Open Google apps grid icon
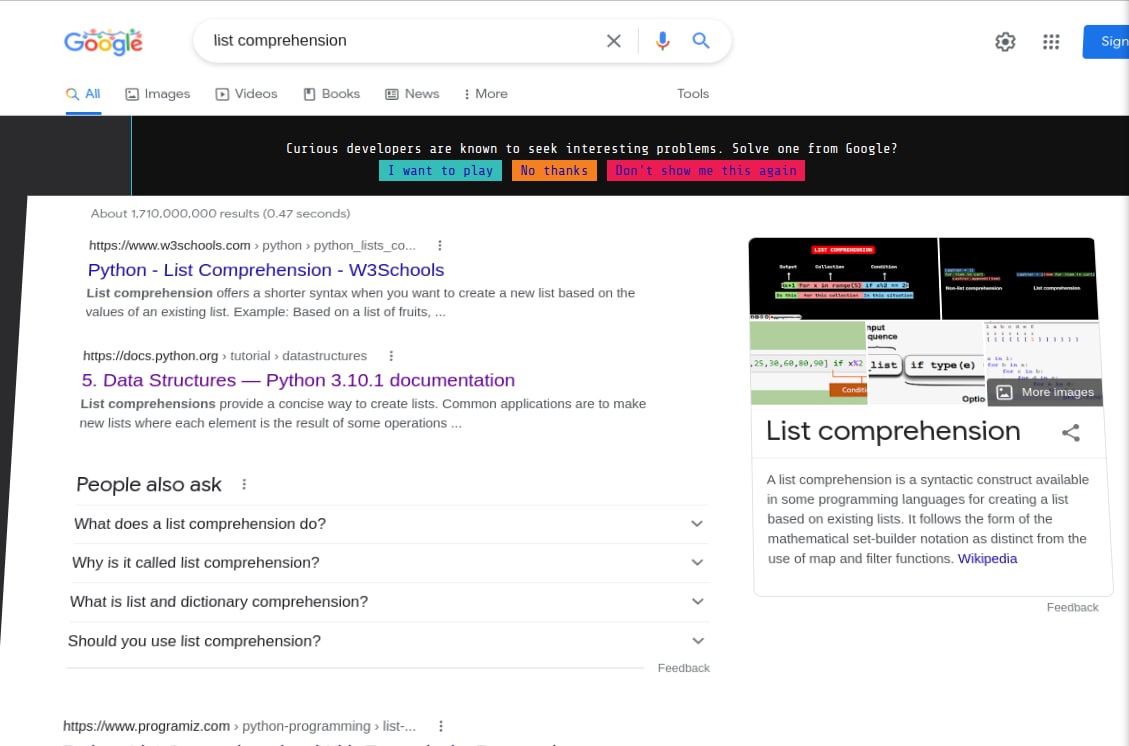This screenshot has height=746, width=1129. click(x=1051, y=42)
